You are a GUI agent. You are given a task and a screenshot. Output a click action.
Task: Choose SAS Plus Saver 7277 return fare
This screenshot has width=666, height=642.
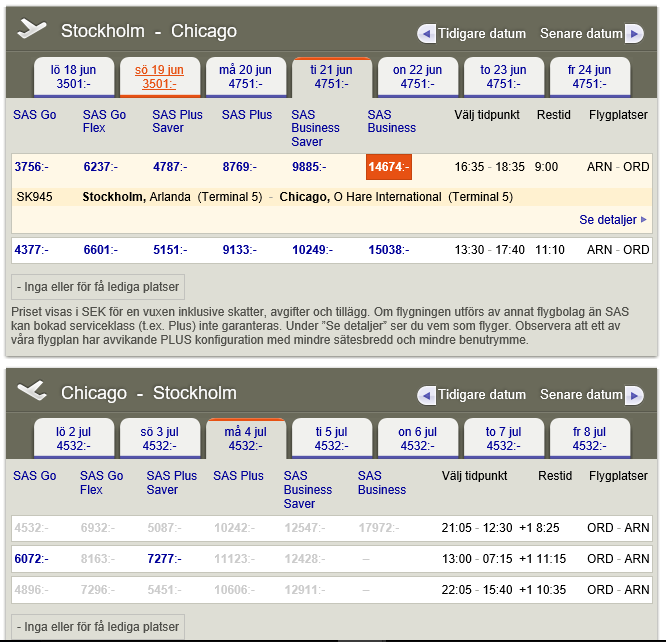tap(163, 559)
